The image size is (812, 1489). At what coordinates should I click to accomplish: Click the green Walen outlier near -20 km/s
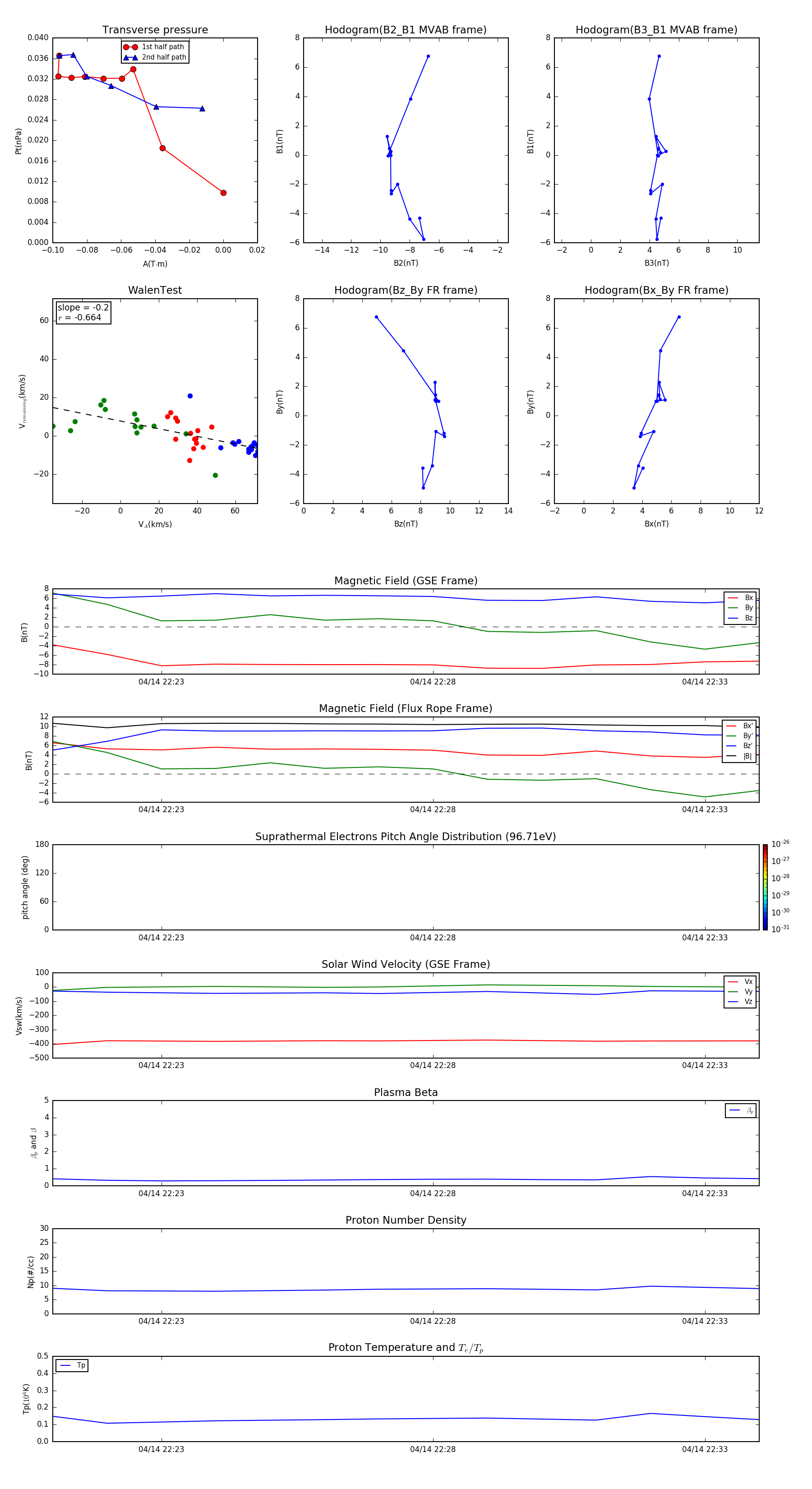click(215, 475)
